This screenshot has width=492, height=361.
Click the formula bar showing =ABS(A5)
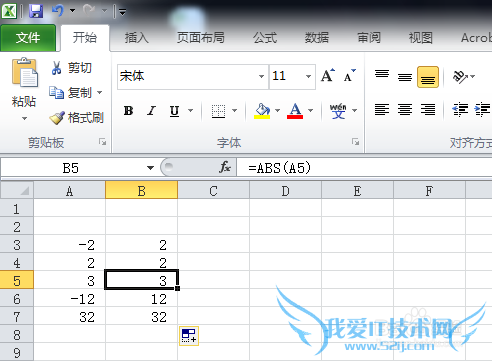364,168
